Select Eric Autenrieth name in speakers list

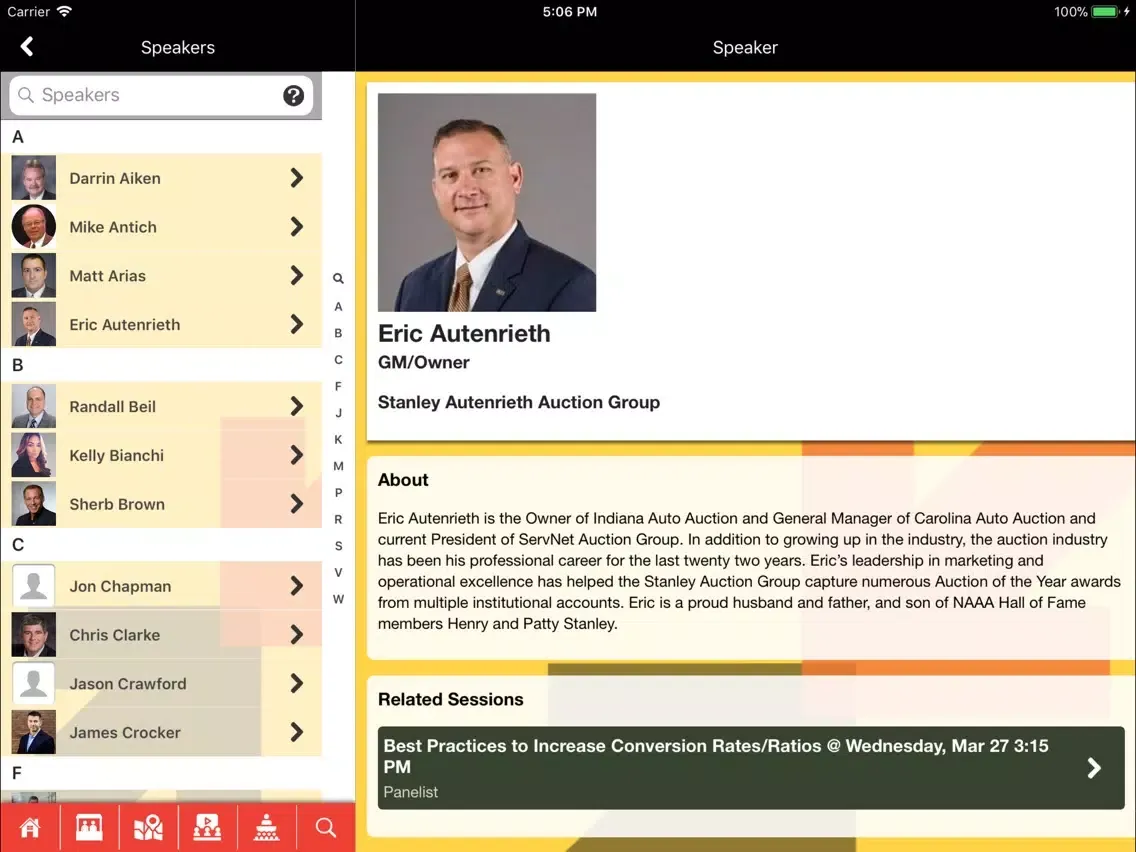[125, 325]
